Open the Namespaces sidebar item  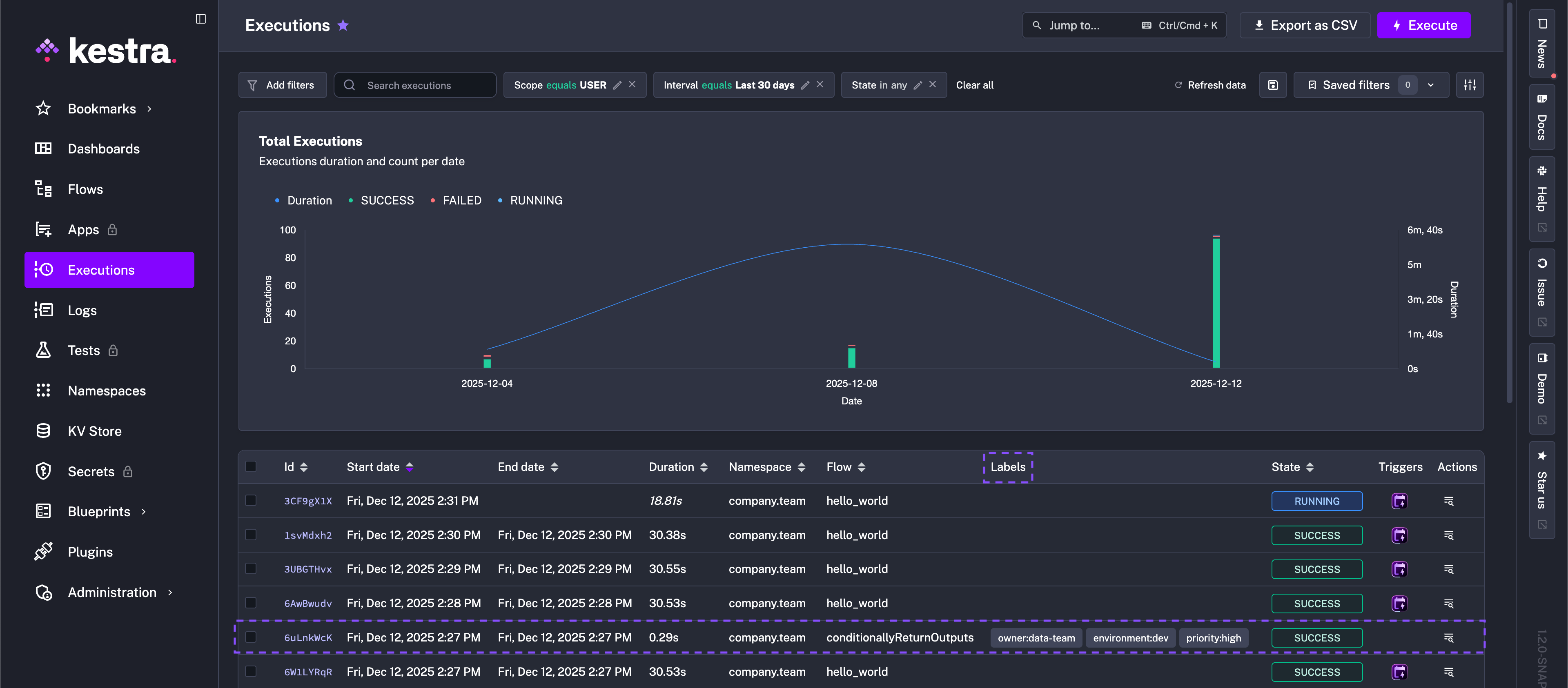coord(107,391)
